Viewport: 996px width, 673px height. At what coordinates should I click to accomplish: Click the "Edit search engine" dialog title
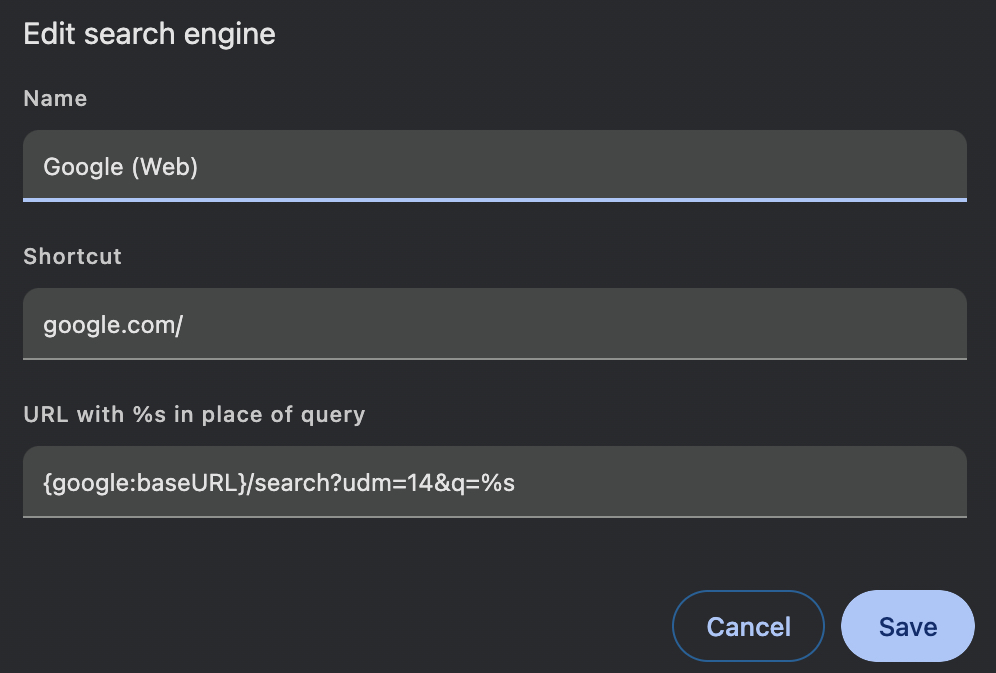149,34
